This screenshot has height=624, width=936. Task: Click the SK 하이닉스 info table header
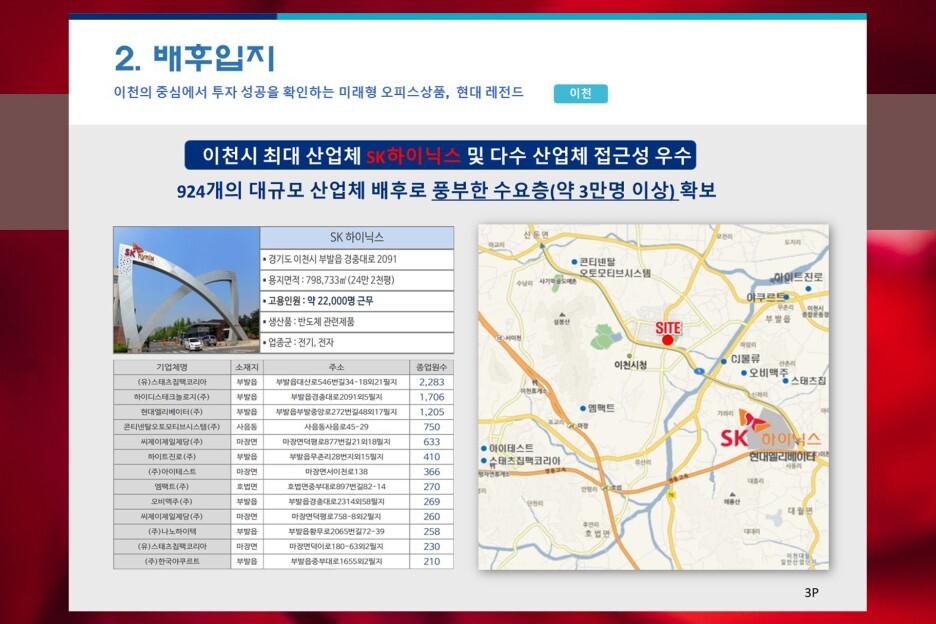click(x=356, y=238)
